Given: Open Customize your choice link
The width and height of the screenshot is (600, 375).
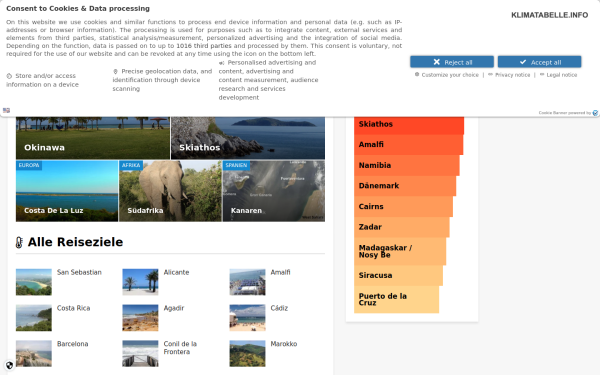Looking at the screenshot, I should [450, 75].
